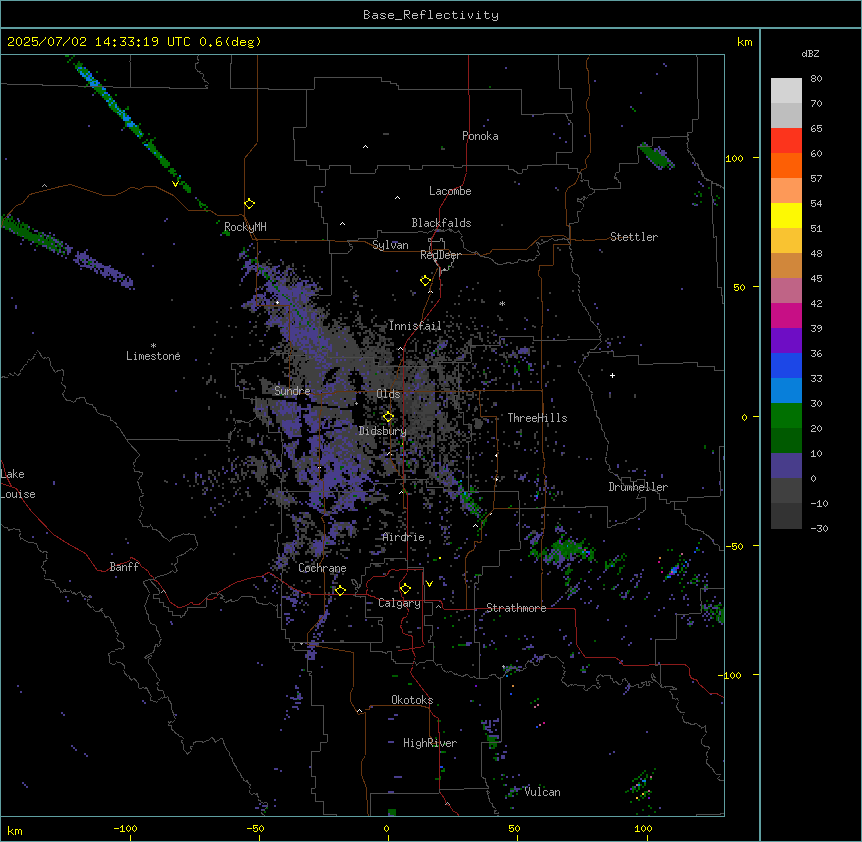The image size is (862, 842).
Task: Select the Innisfail city label
Action: [x=415, y=326]
